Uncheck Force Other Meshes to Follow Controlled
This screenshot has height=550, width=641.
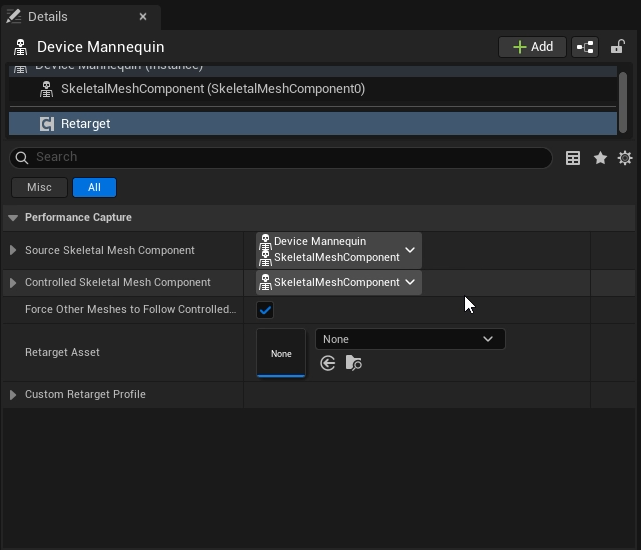tap(265, 310)
